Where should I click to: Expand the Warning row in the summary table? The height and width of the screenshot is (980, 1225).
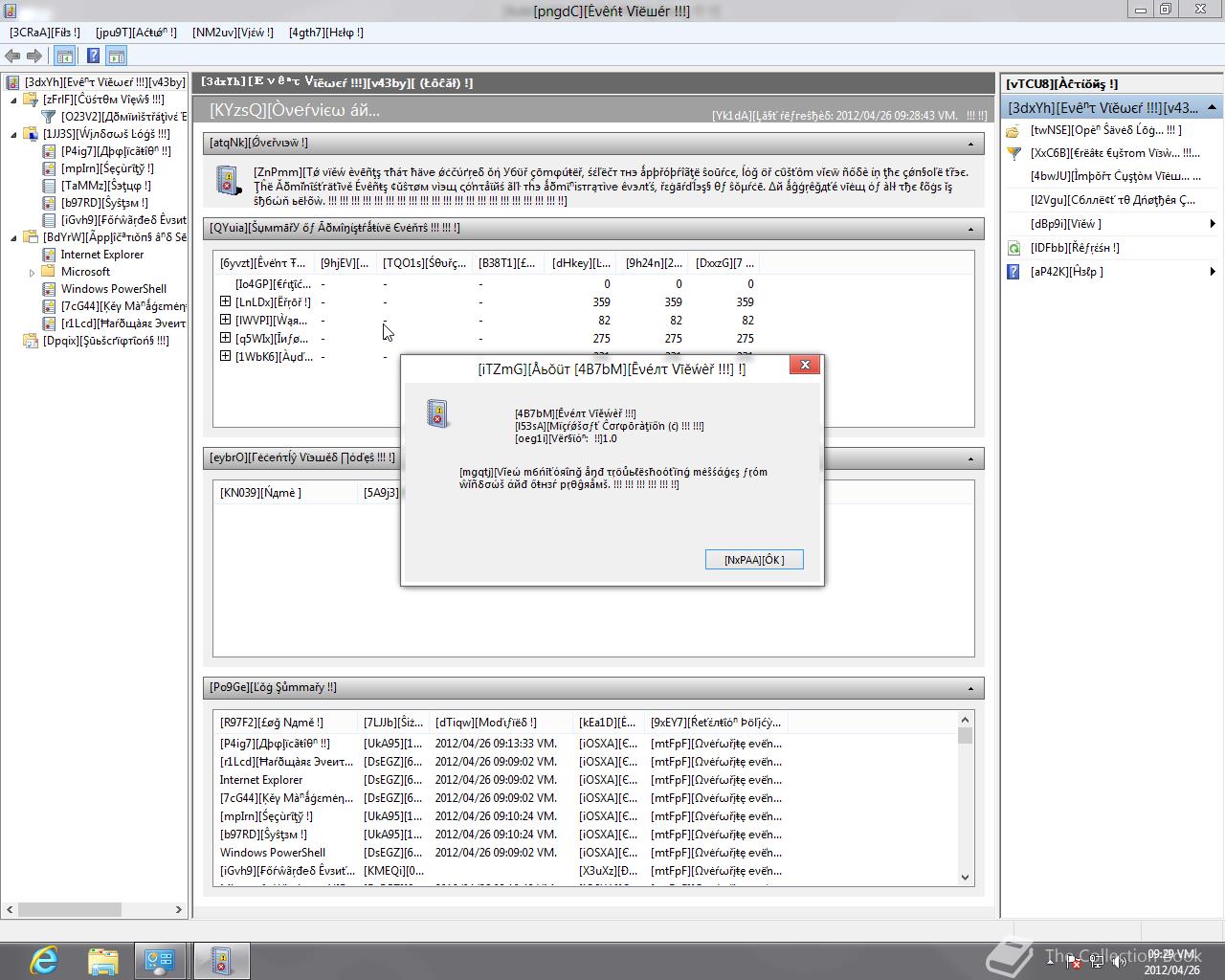(226, 320)
